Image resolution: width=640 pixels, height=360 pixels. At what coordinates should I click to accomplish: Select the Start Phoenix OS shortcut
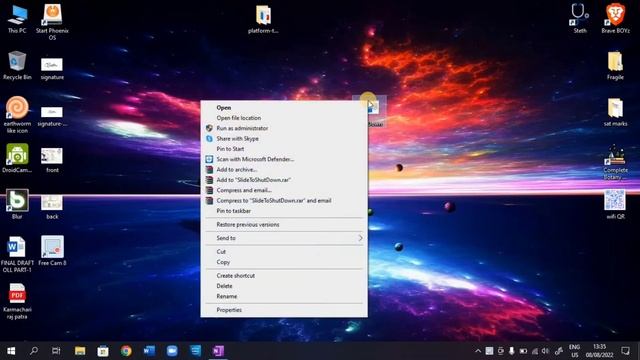[x=52, y=22]
